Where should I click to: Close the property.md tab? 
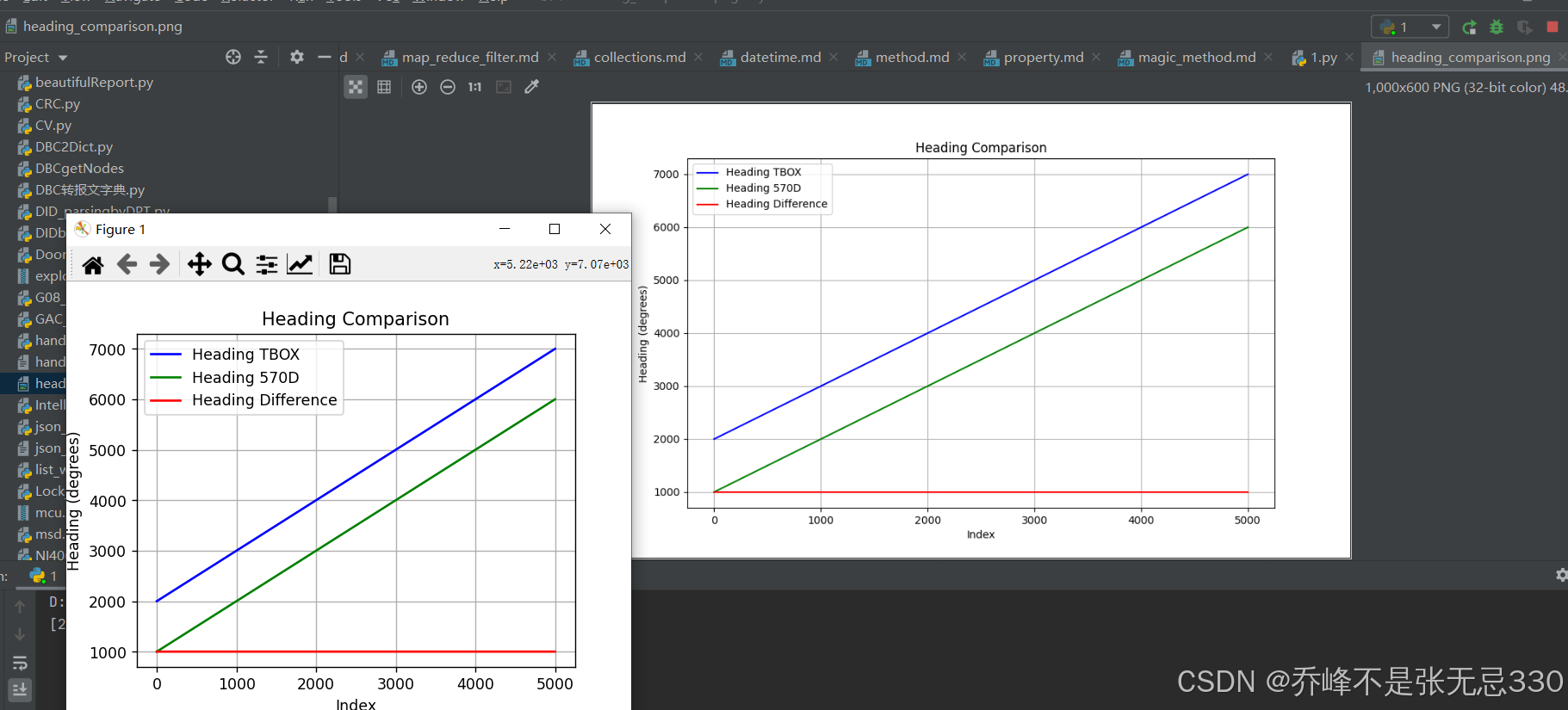1096,57
